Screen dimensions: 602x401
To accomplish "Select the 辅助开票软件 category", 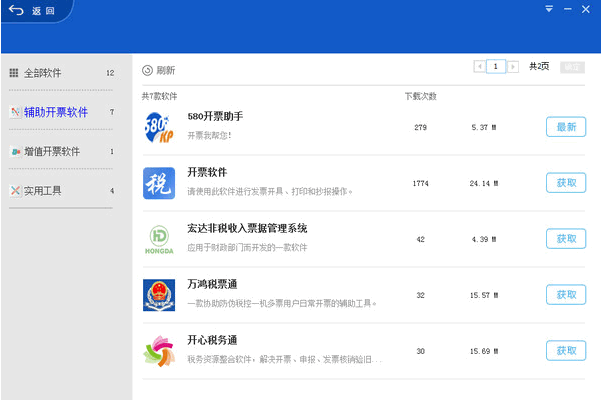I will tap(61, 112).
